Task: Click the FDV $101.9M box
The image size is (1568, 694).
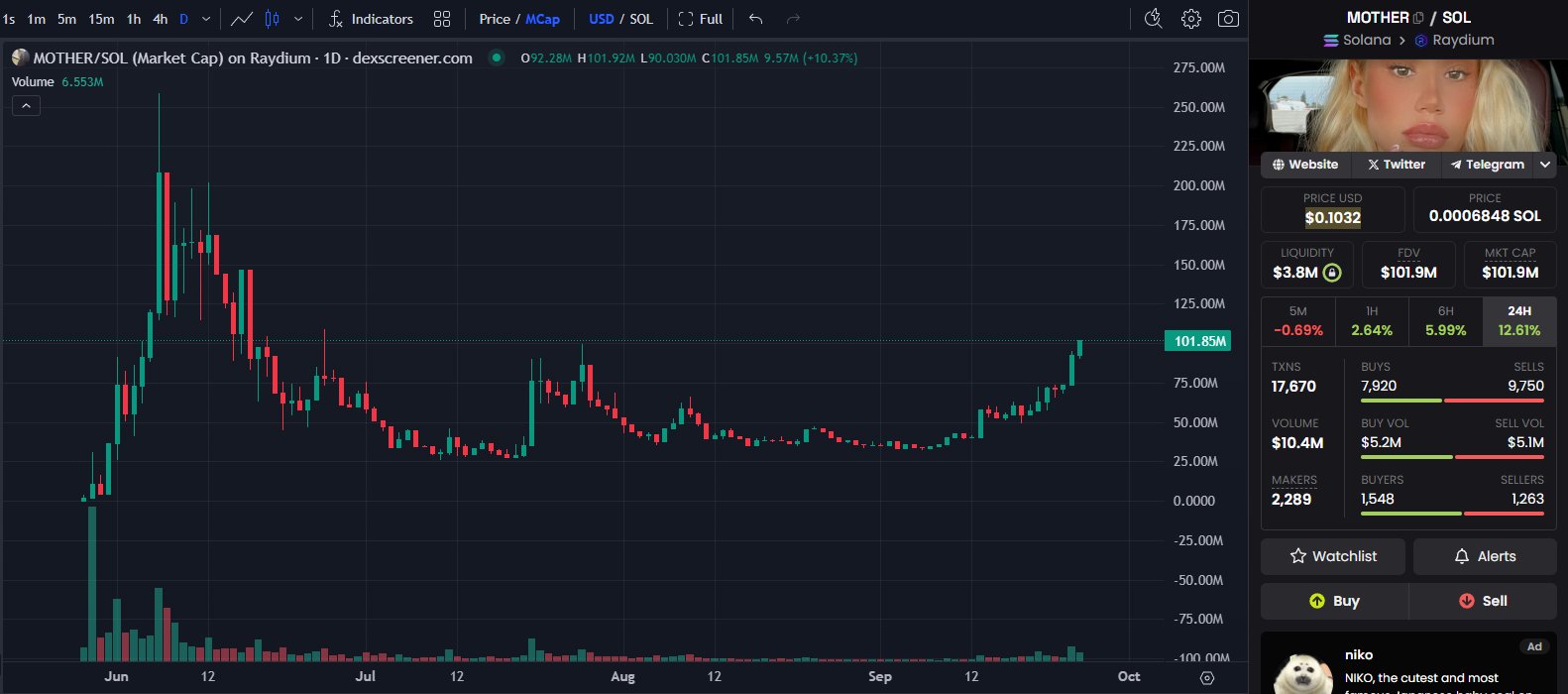Action: pos(1408,264)
